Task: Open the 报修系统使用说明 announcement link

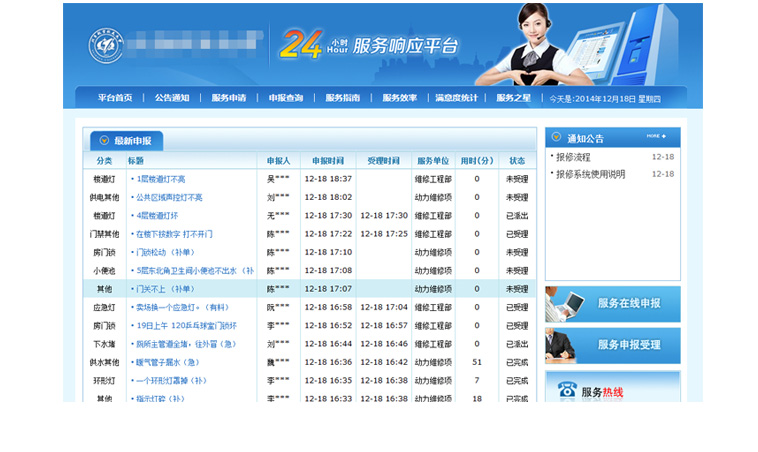Action: [x=590, y=174]
